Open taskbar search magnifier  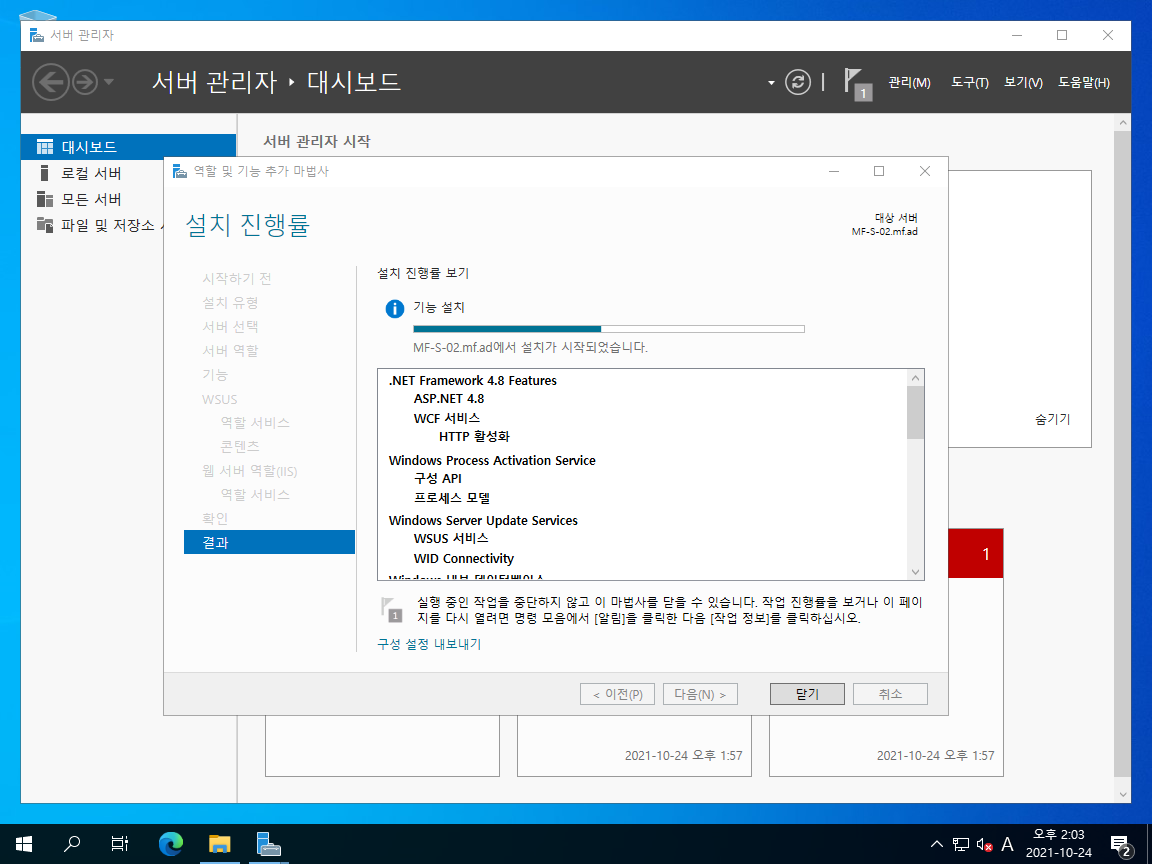(x=72, y=844)
